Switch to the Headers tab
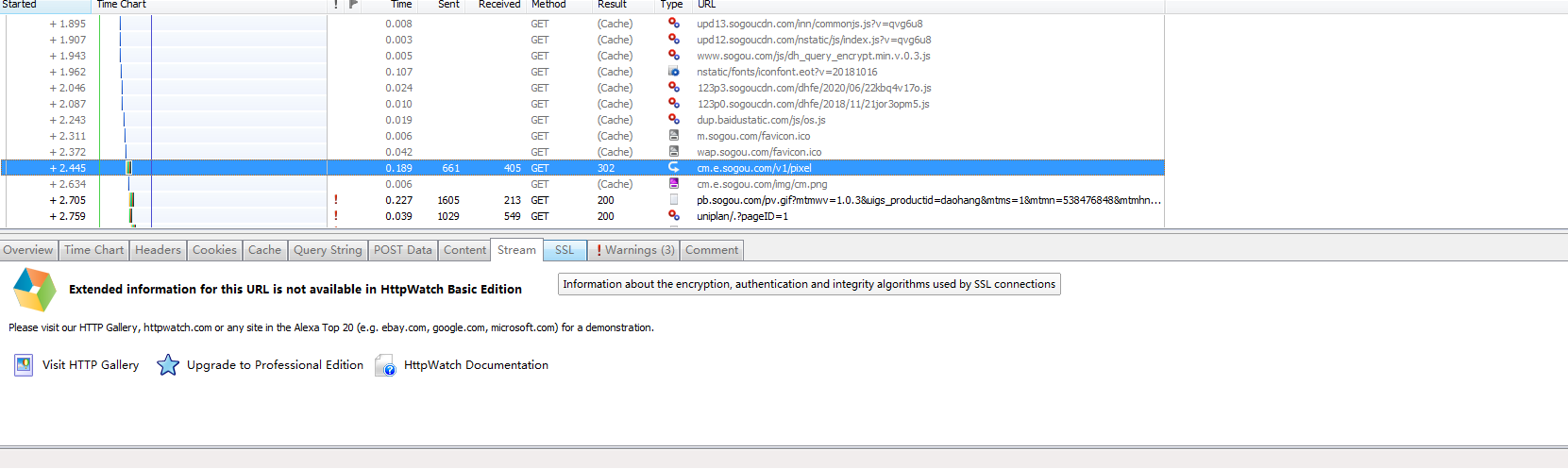 point(158,250)
